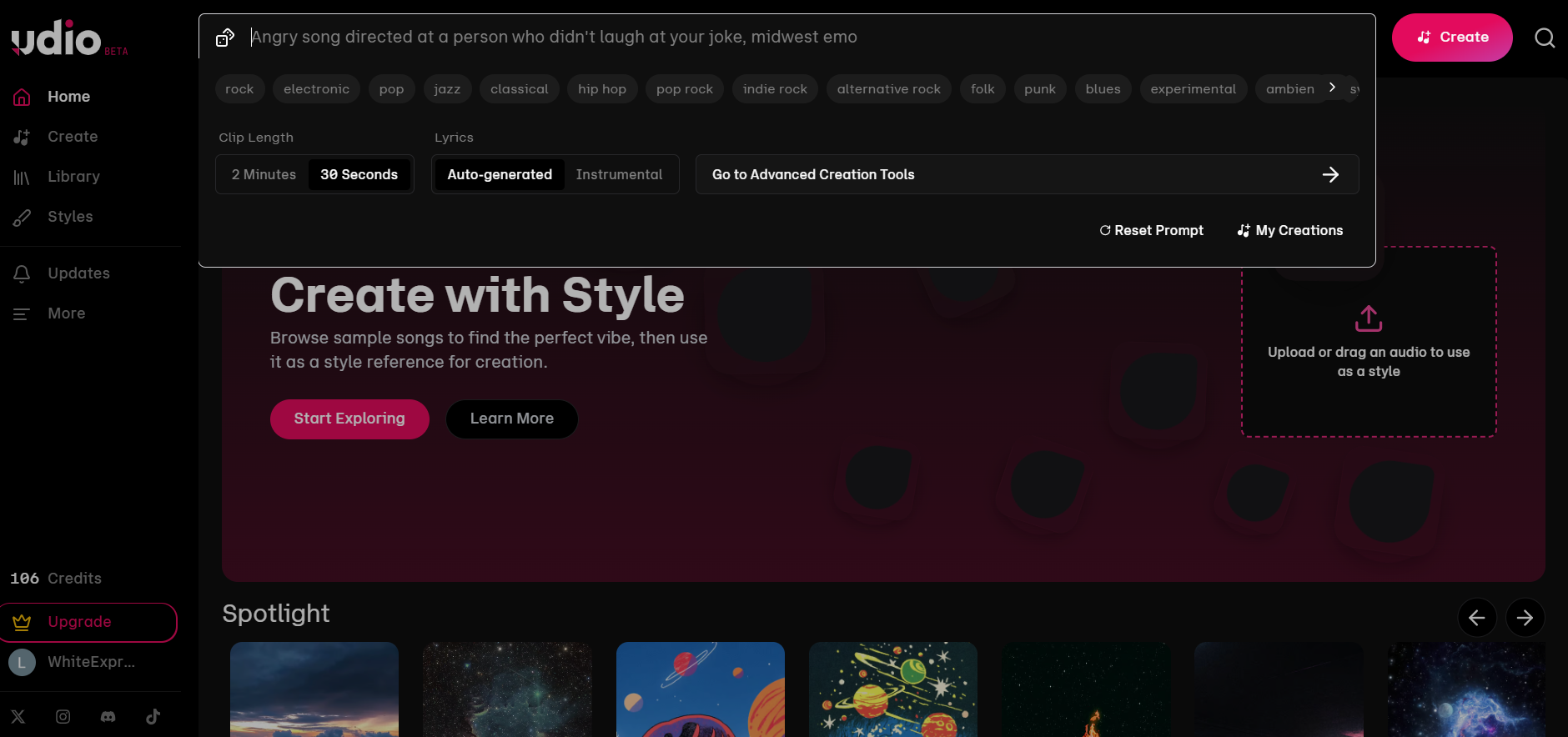Click the user avatar letter L
1568x737 pixels.
pyautogui.click(x=22, y=662)
